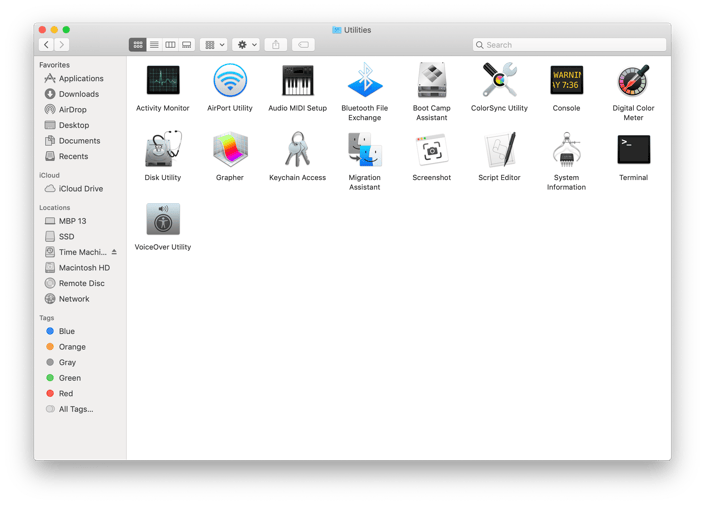Open the Terminal app icon
The height and width of the screenshot is (505, 705).
click(633, 149)
